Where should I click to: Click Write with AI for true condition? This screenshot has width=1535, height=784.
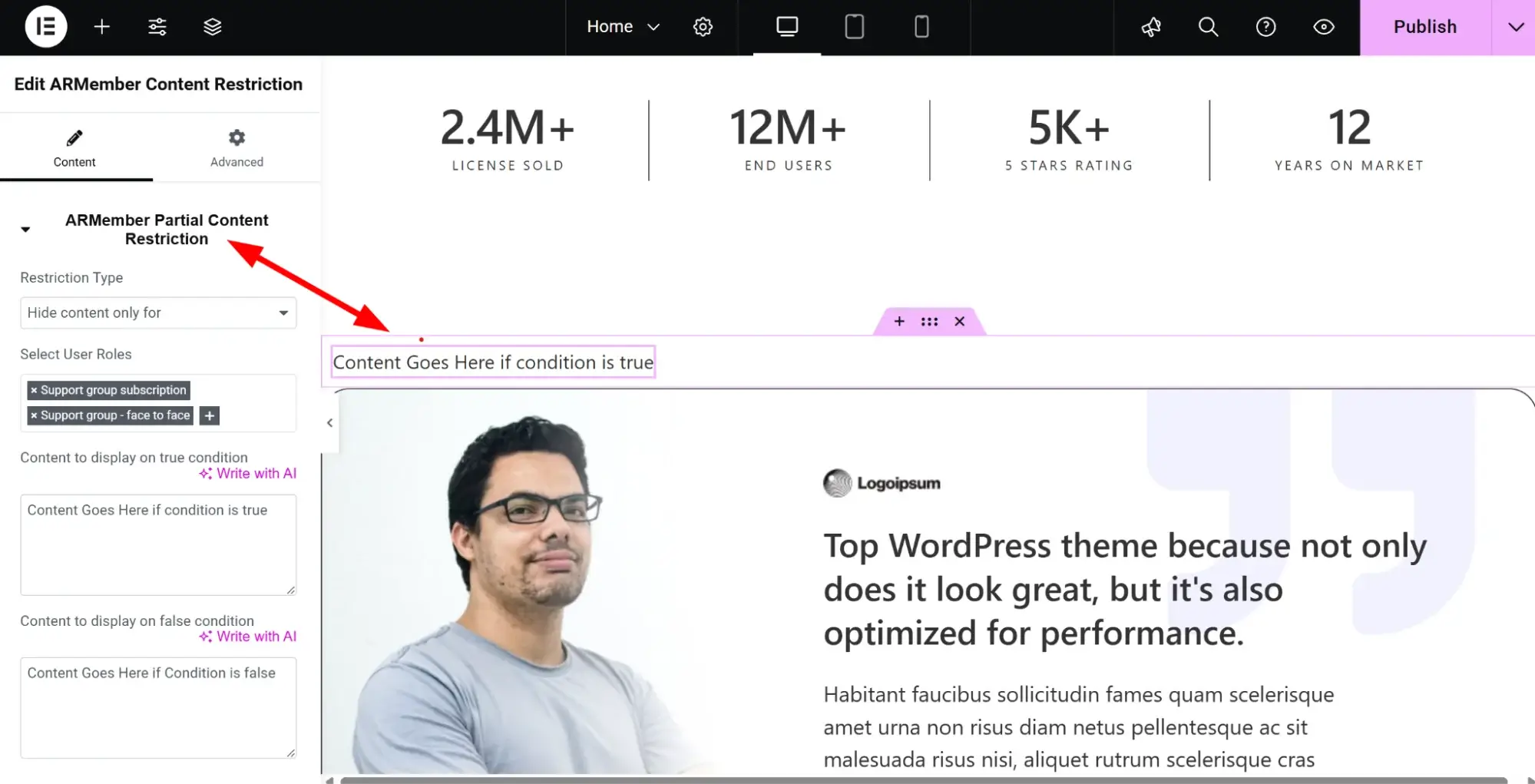(247, 474)
